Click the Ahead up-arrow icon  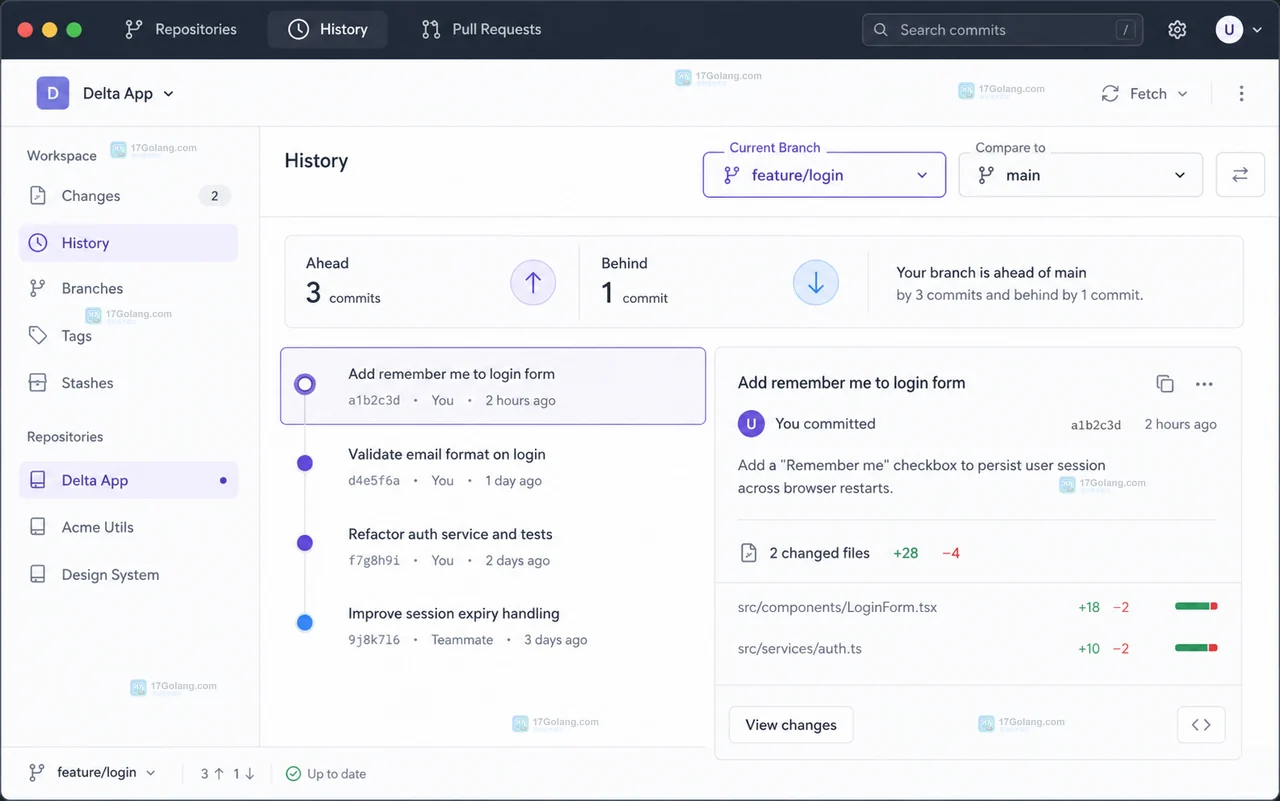(533, 283)
